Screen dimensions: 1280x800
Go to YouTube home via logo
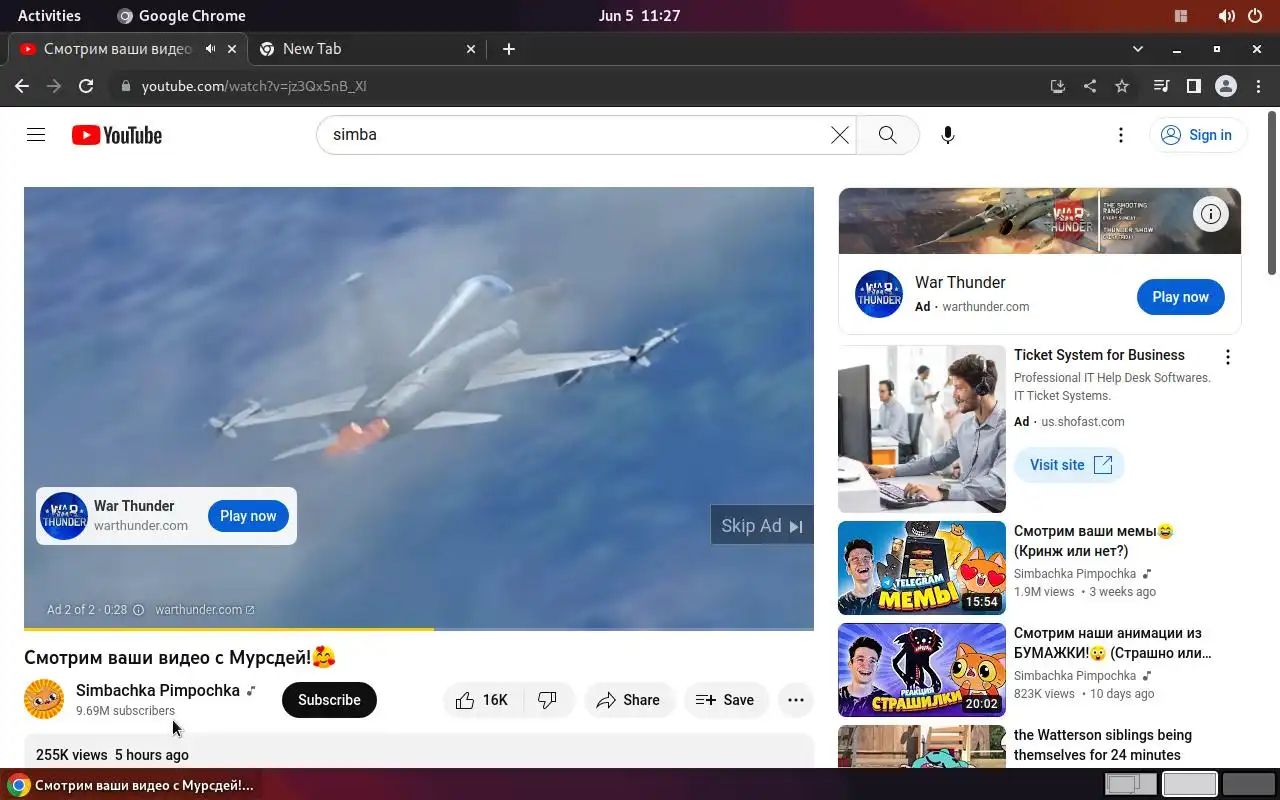[x=117, y=135]
